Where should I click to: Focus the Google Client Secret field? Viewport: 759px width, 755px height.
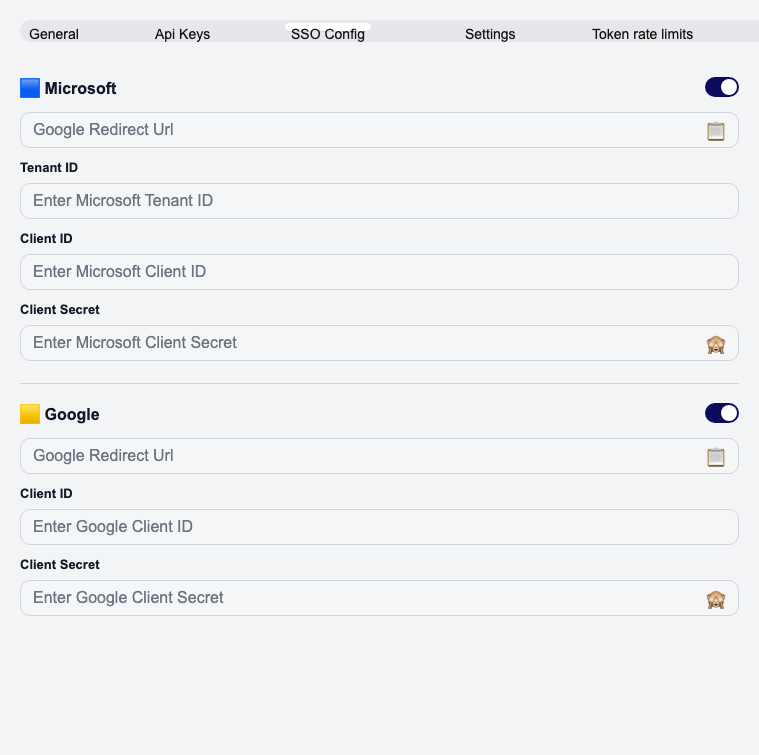(x=360, y=598)
